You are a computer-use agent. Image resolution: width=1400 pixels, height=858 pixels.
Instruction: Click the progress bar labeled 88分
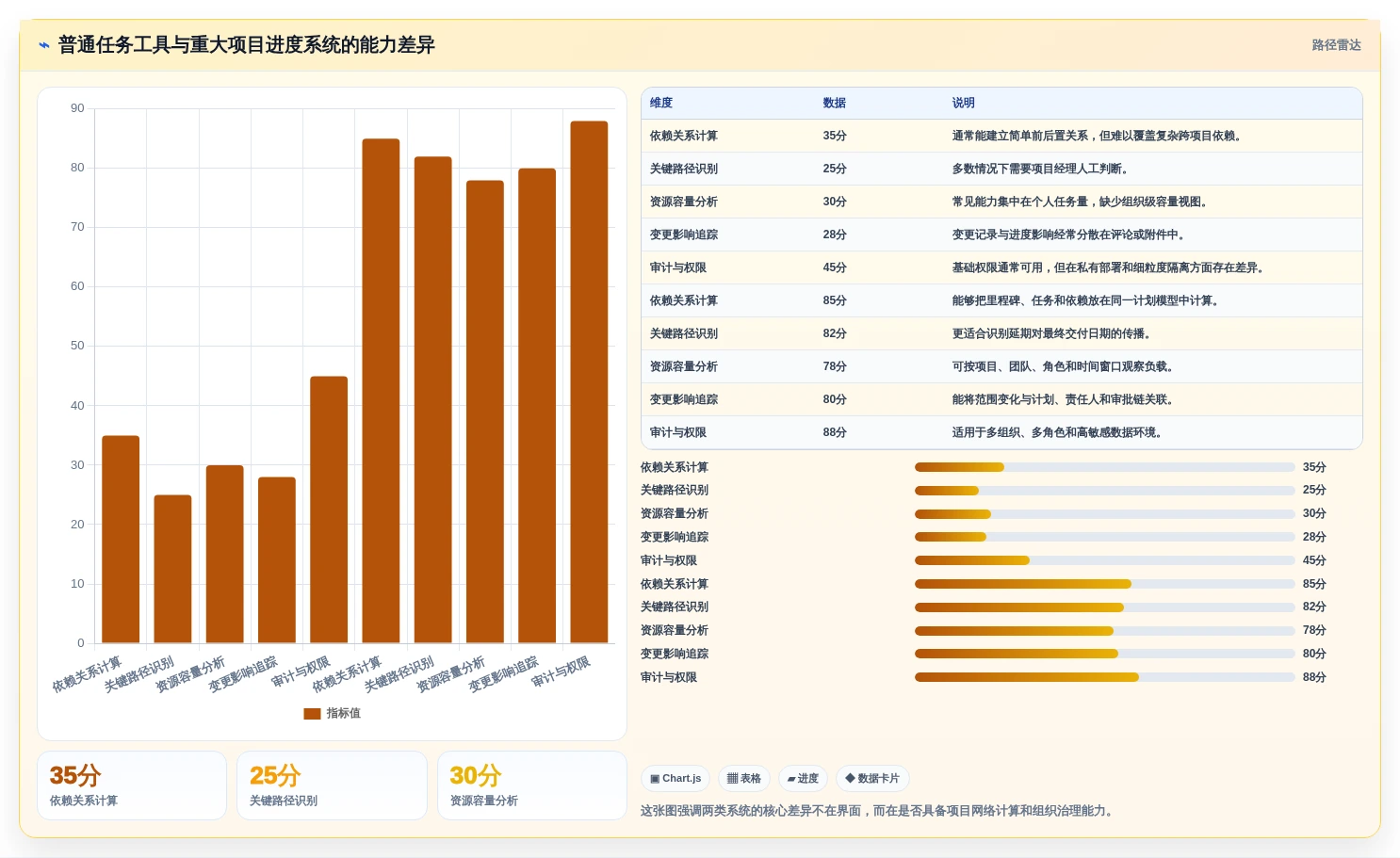tap(1104, 677)
